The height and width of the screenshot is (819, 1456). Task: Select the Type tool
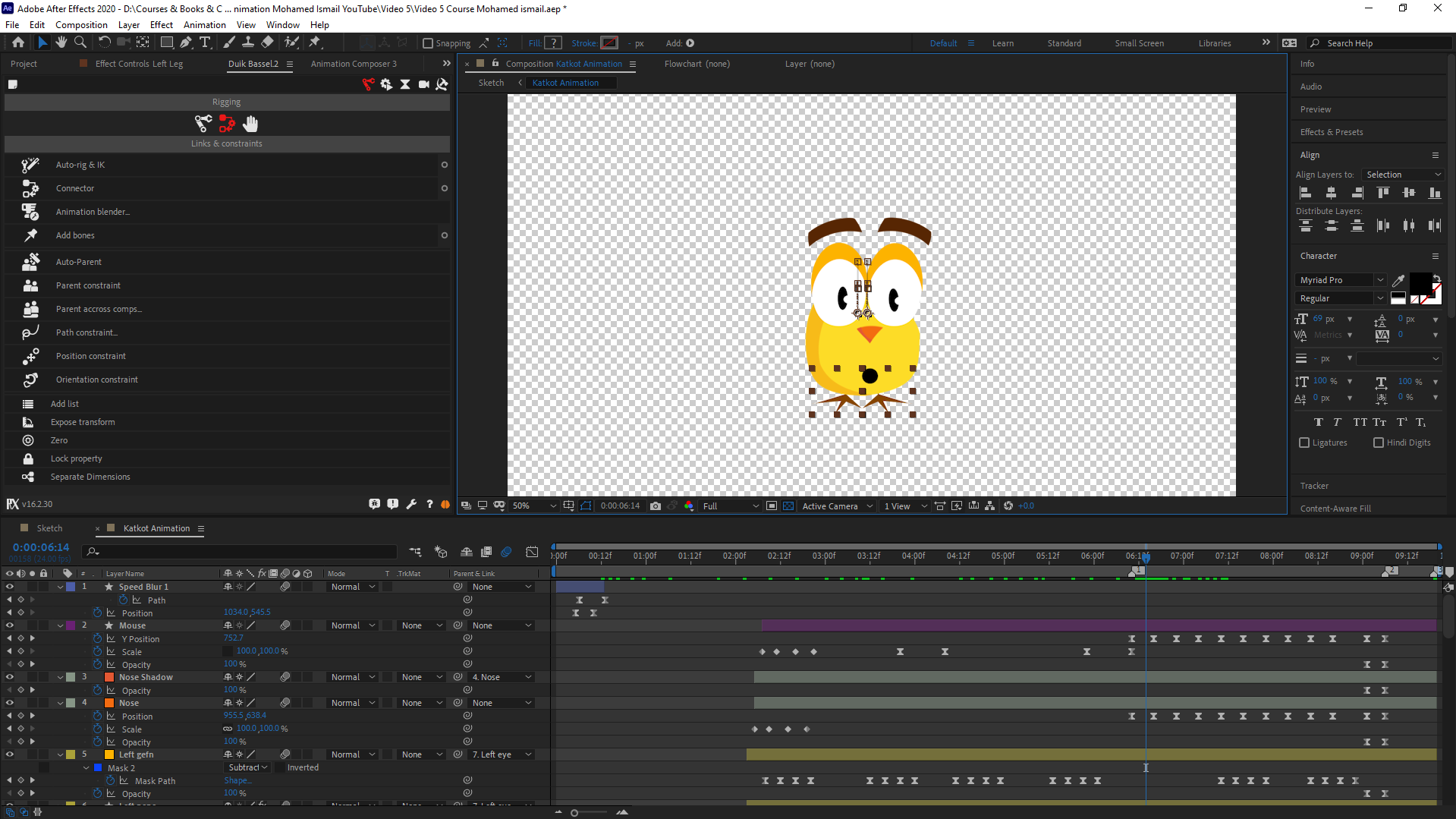(x=205, y=43)
